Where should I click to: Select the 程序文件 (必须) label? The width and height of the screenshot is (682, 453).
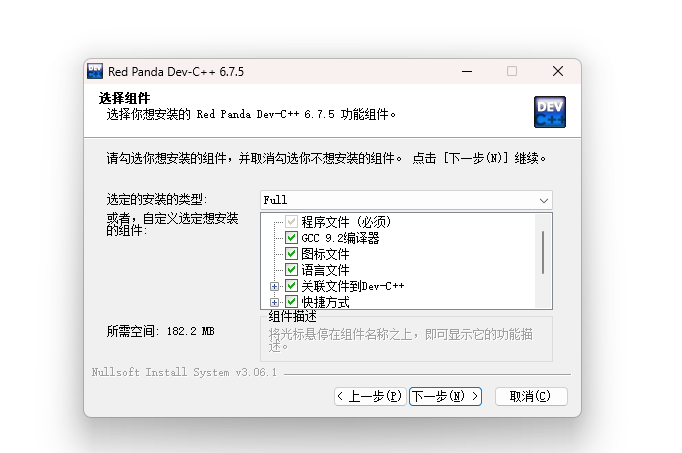click(346, 222)
